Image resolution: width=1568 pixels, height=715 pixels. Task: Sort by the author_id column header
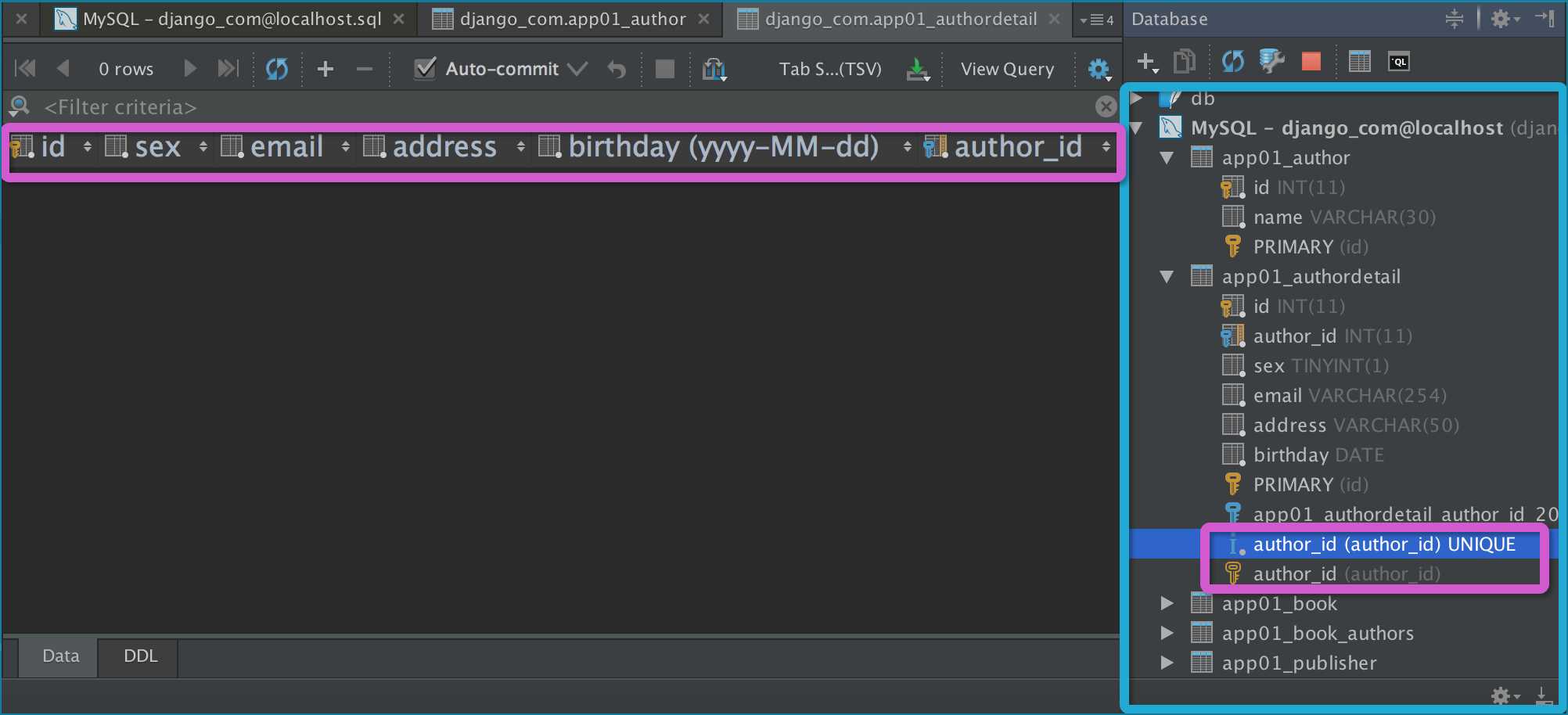click(x=1017, y=146)
